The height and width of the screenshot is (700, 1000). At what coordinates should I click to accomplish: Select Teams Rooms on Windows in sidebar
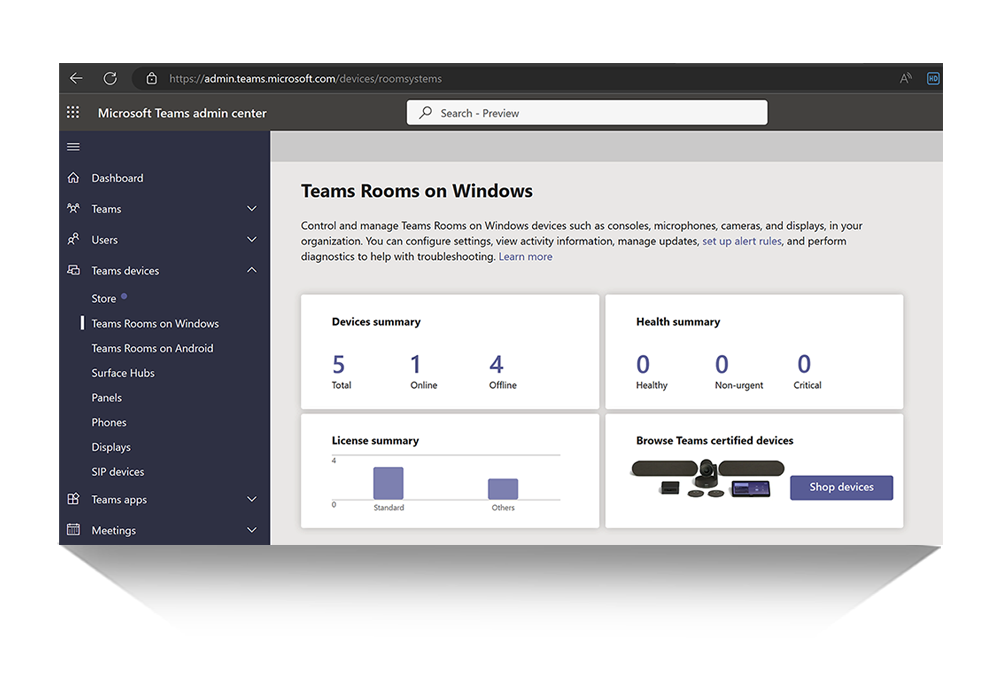(x=155, y=323)
